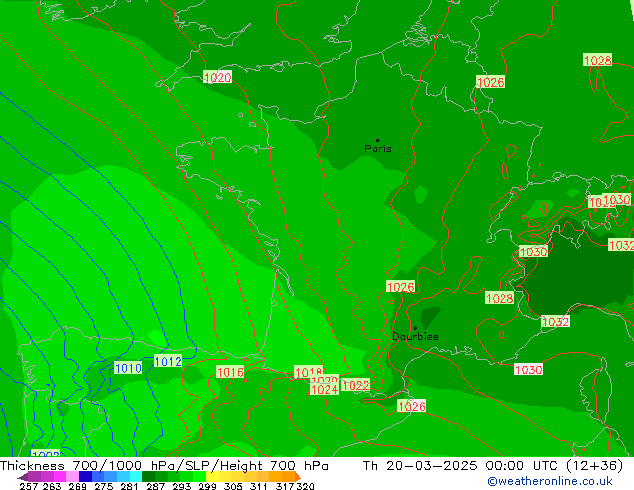The image size is (634, 490).
Task: Click the purple arrow at the legend's left end
Action: pos(23,477)
